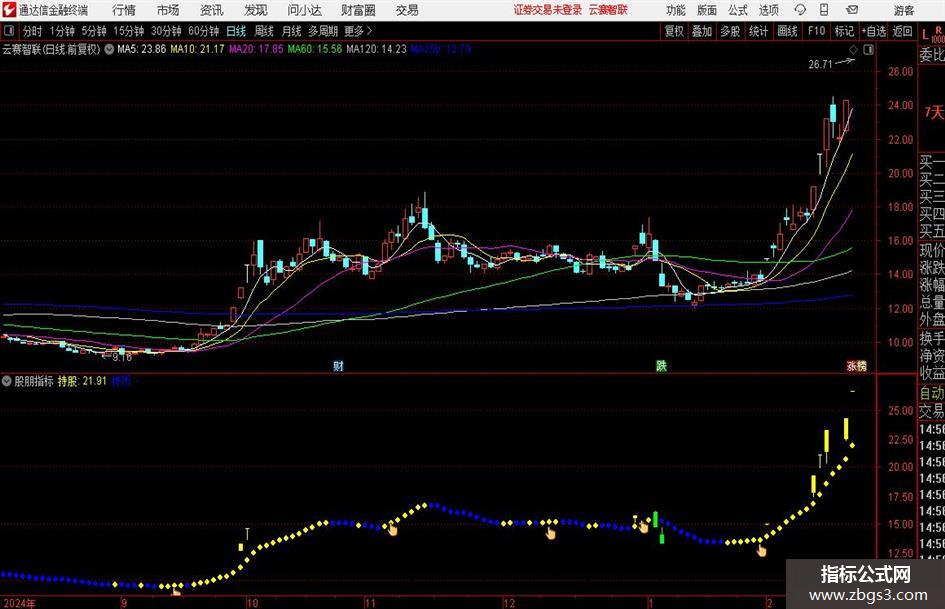Image resolution: width=945 pixels, height=609 pixels.
Task: Open the 功能 menu
Action: (x=675, y=10)
